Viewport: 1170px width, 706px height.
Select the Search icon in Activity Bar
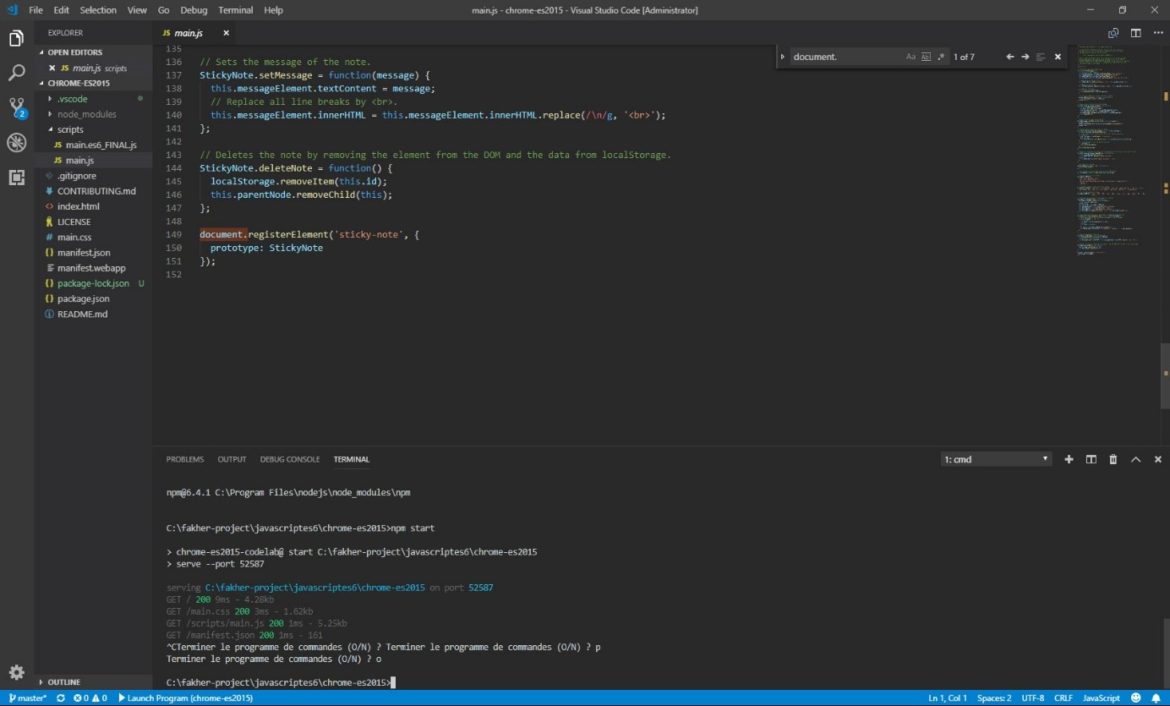pyautogui.click(x=15, y=72)
